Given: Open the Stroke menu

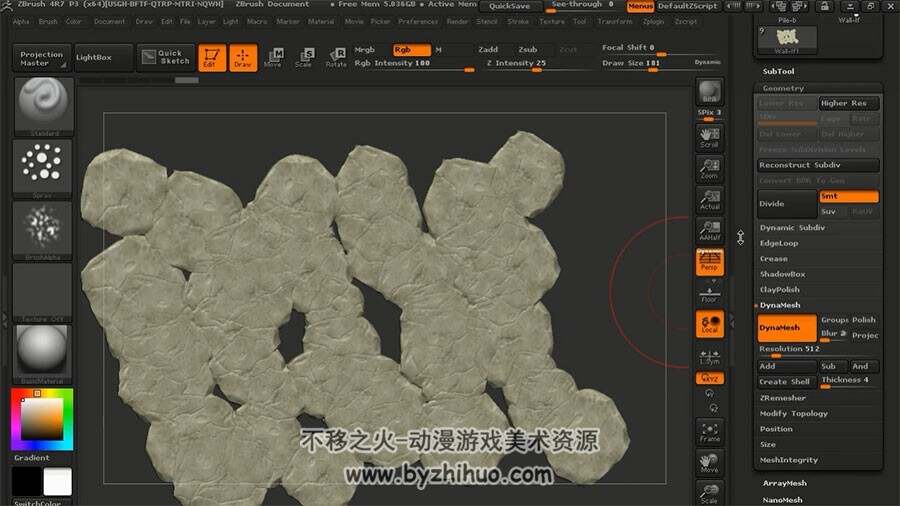Looking at the screenshot, I should point(518,22).
